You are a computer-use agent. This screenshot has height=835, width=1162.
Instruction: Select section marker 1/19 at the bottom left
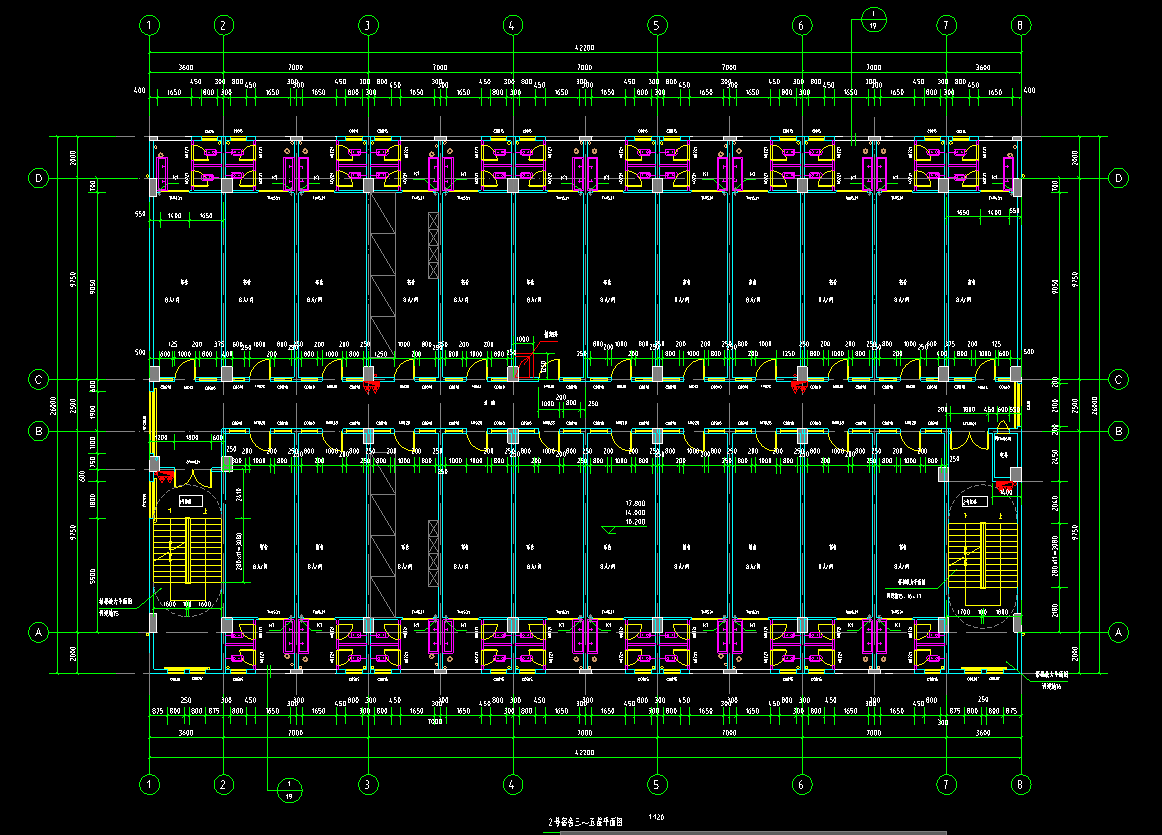click(288, 790)
